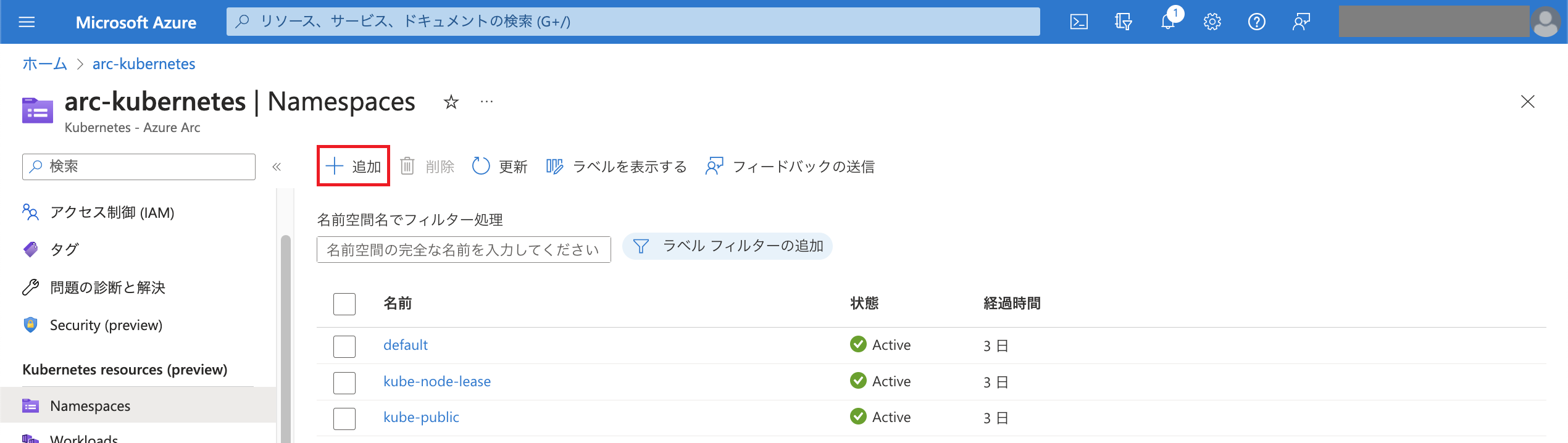Click the Microsoft Azure logo text

pos(136,22)
